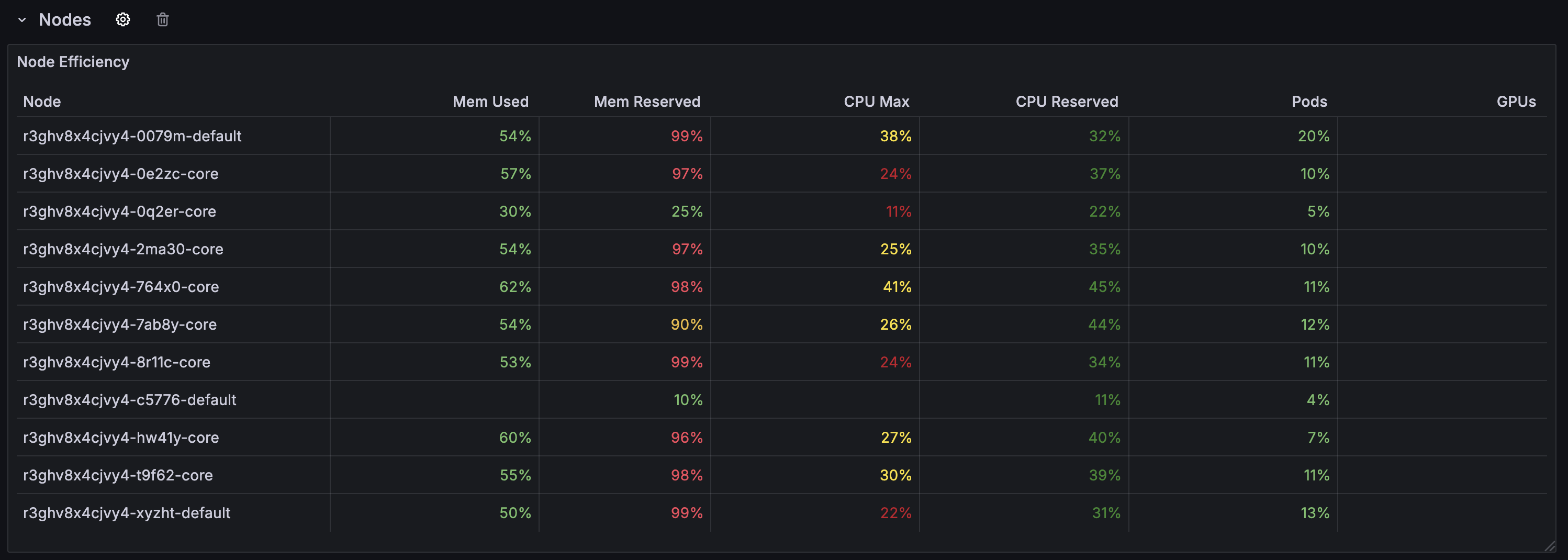Click the 99% Mem Reserved value for xyzht-default

(687, 512)
